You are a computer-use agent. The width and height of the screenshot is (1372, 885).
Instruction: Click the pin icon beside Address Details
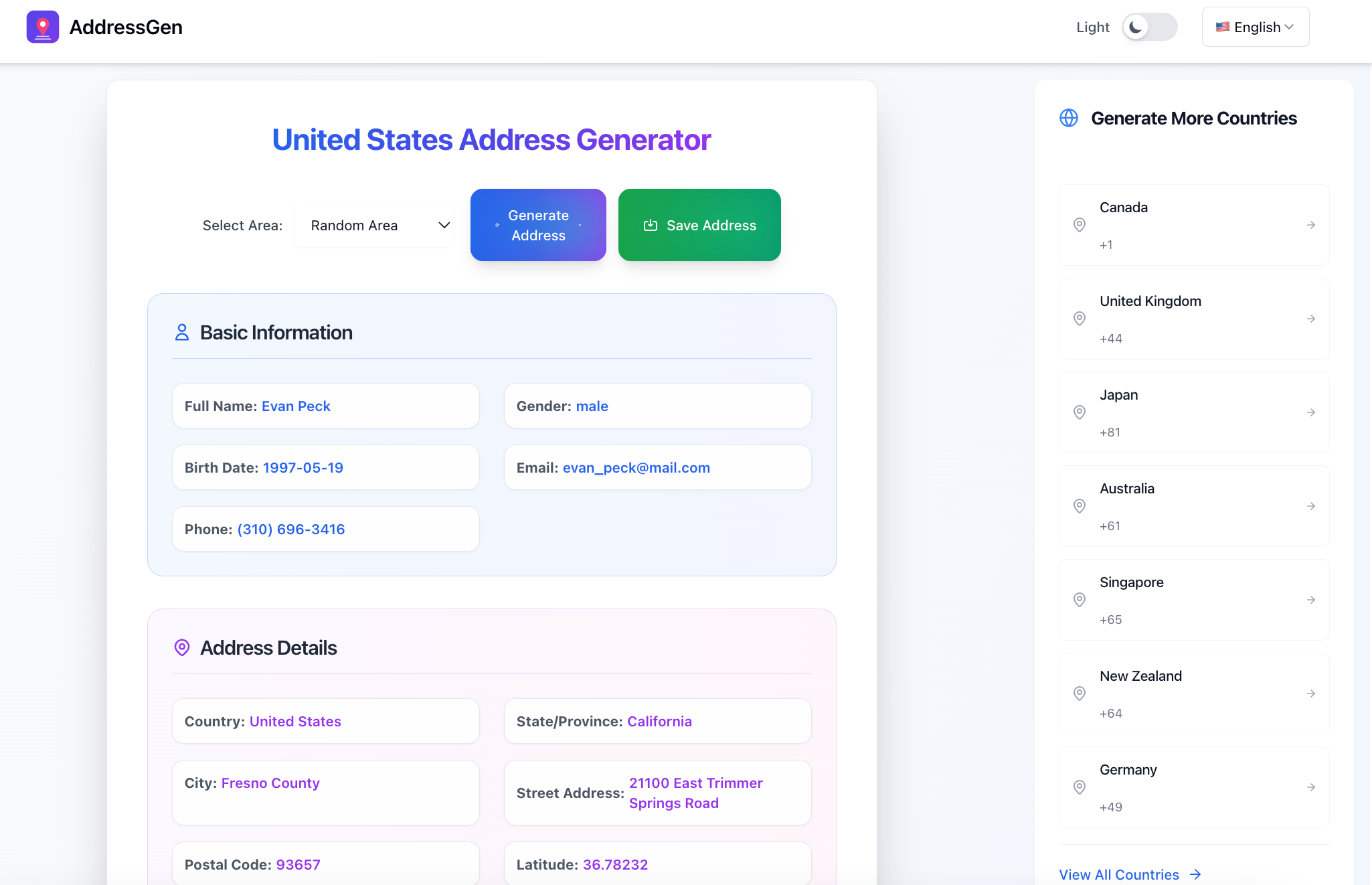182,647
